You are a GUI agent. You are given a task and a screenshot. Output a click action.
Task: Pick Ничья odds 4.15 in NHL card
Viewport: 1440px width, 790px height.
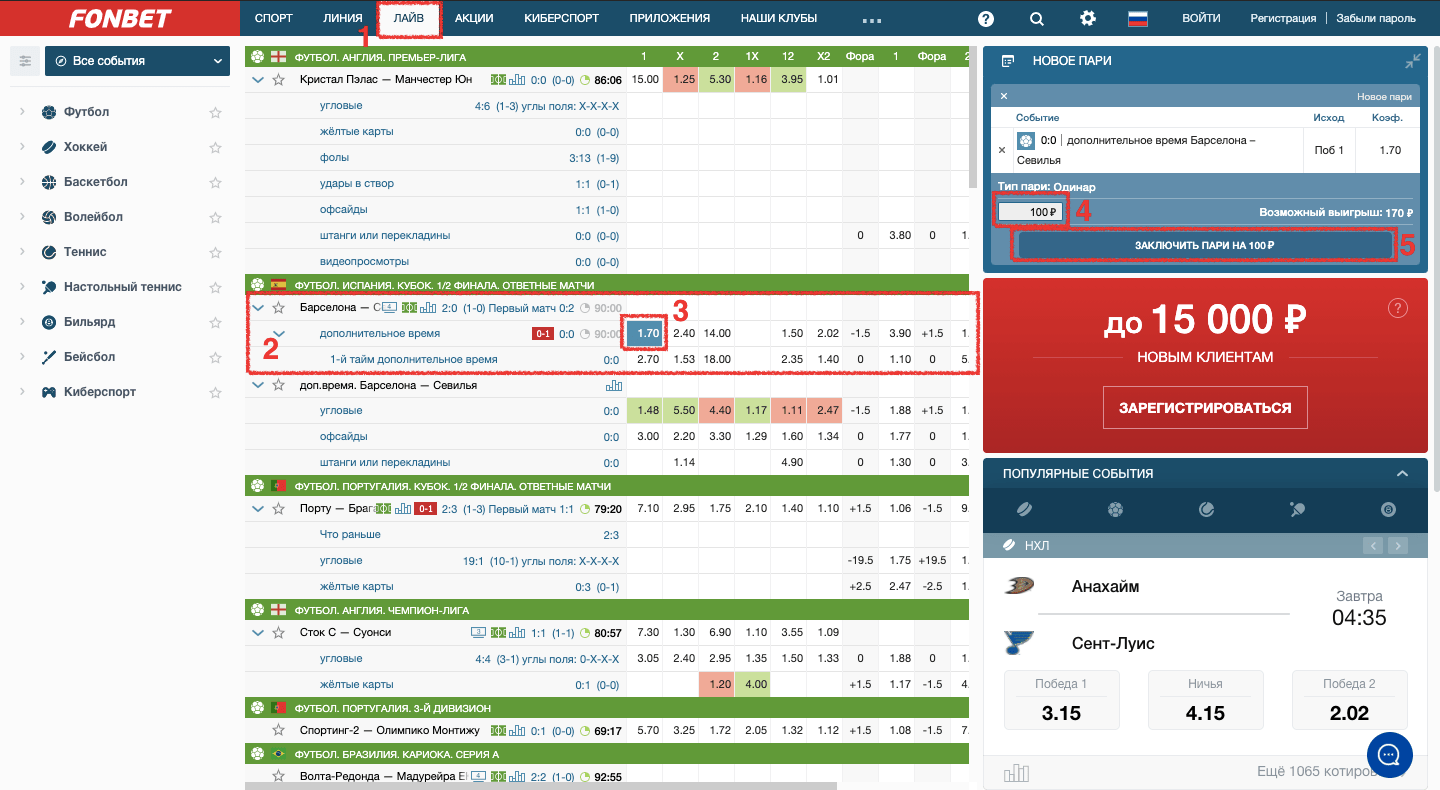[x=1206, y=699]
